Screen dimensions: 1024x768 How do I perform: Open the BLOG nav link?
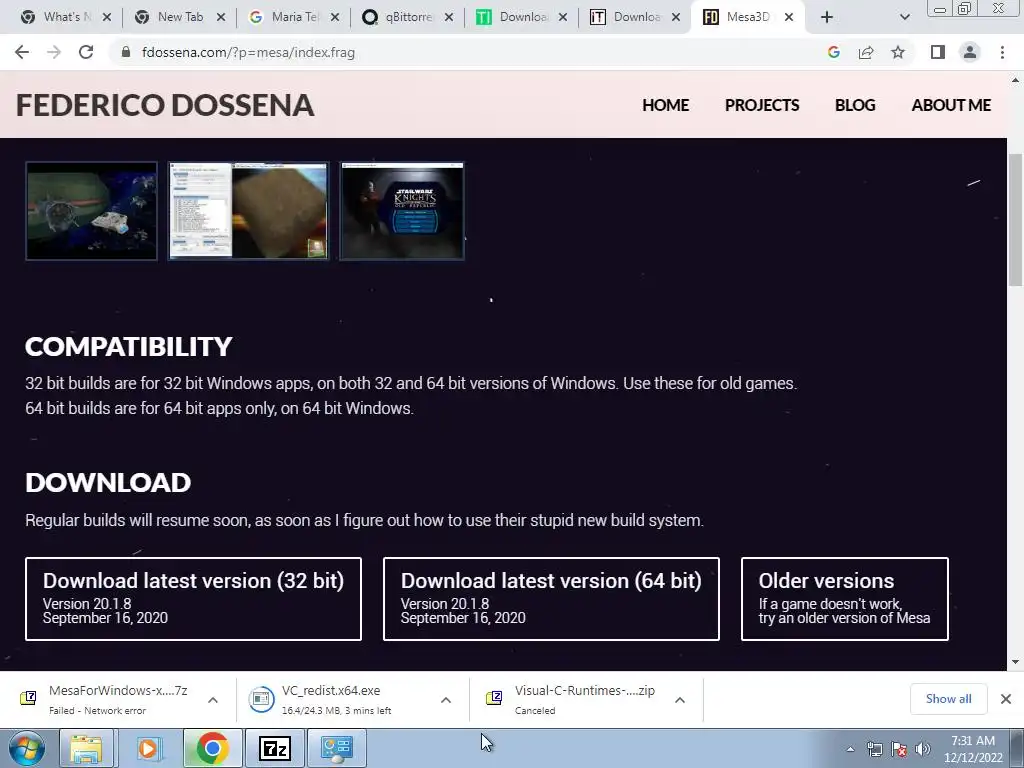coord(855,105)
